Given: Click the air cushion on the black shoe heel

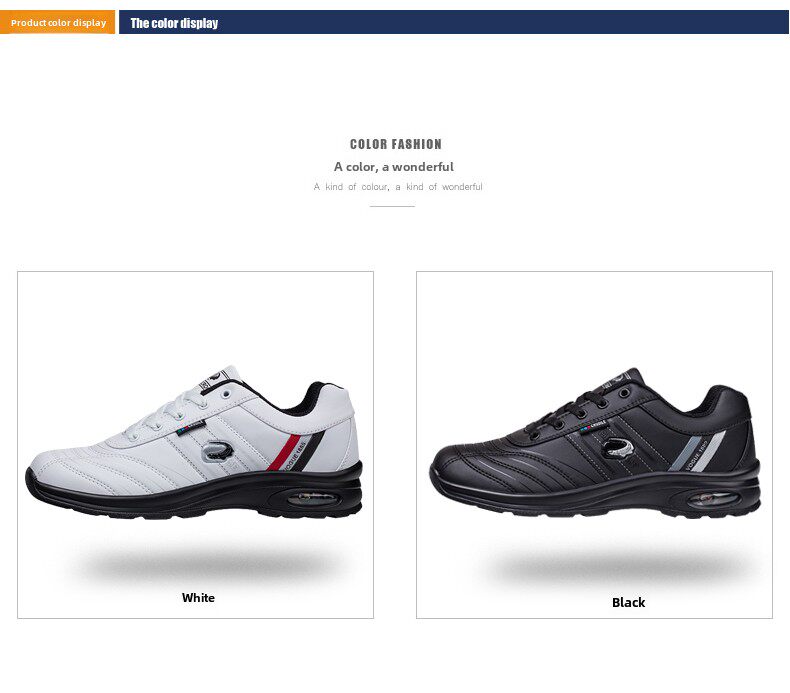Looking at the screenshot, I should click(712, 499).
